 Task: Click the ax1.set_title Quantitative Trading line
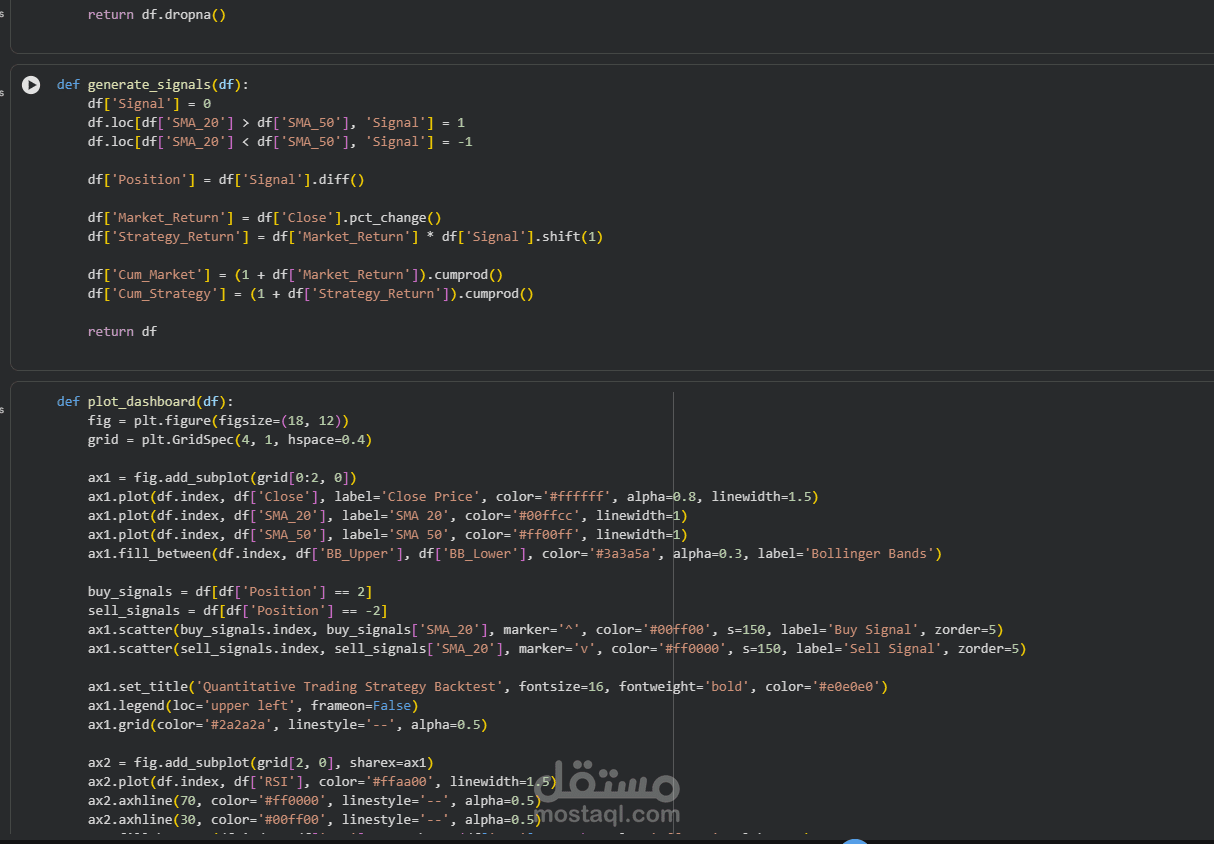point(487,687)
